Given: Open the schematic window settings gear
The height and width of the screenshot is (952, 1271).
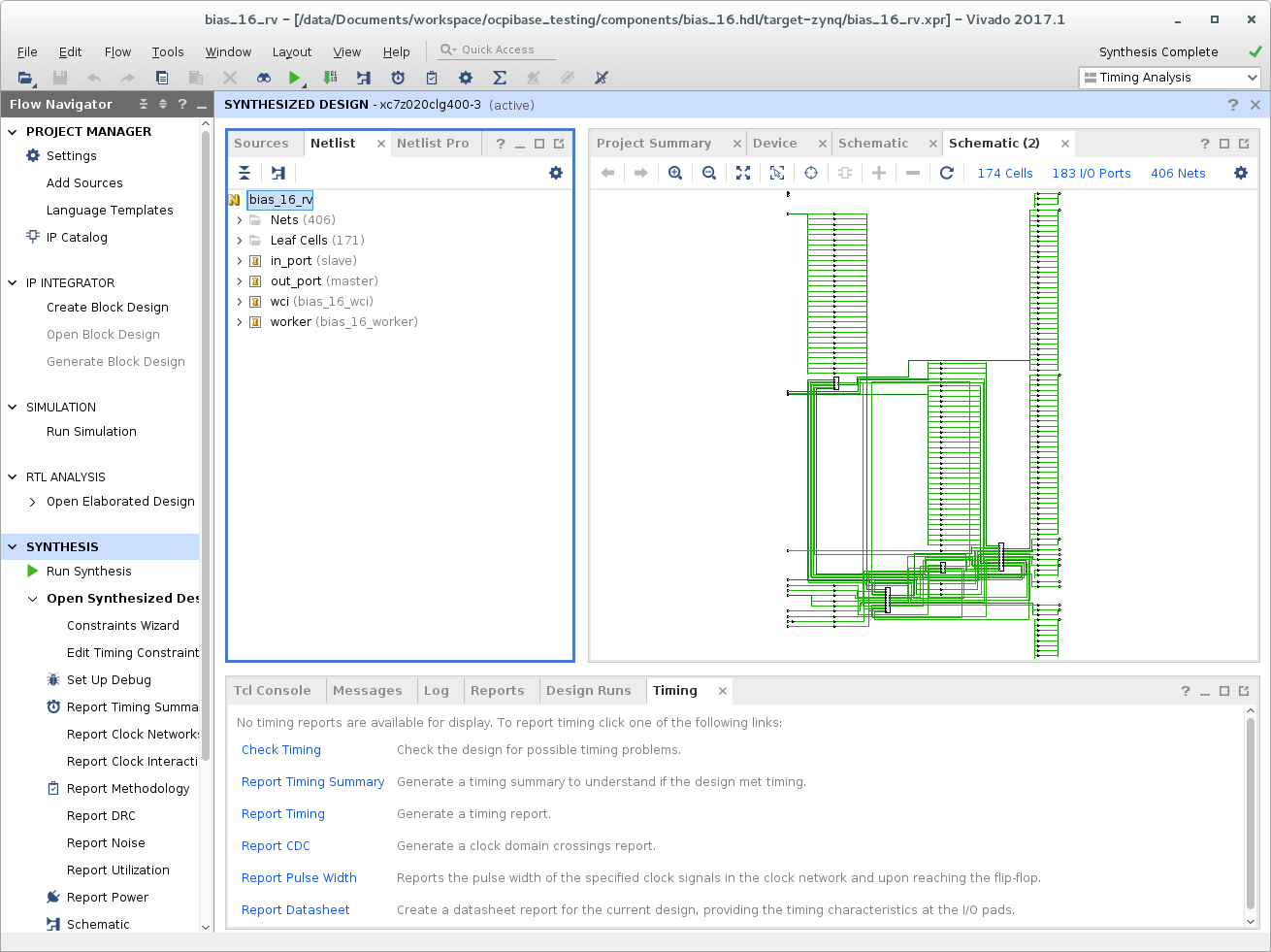Looking at the screenshot, I should (1241, 173).
